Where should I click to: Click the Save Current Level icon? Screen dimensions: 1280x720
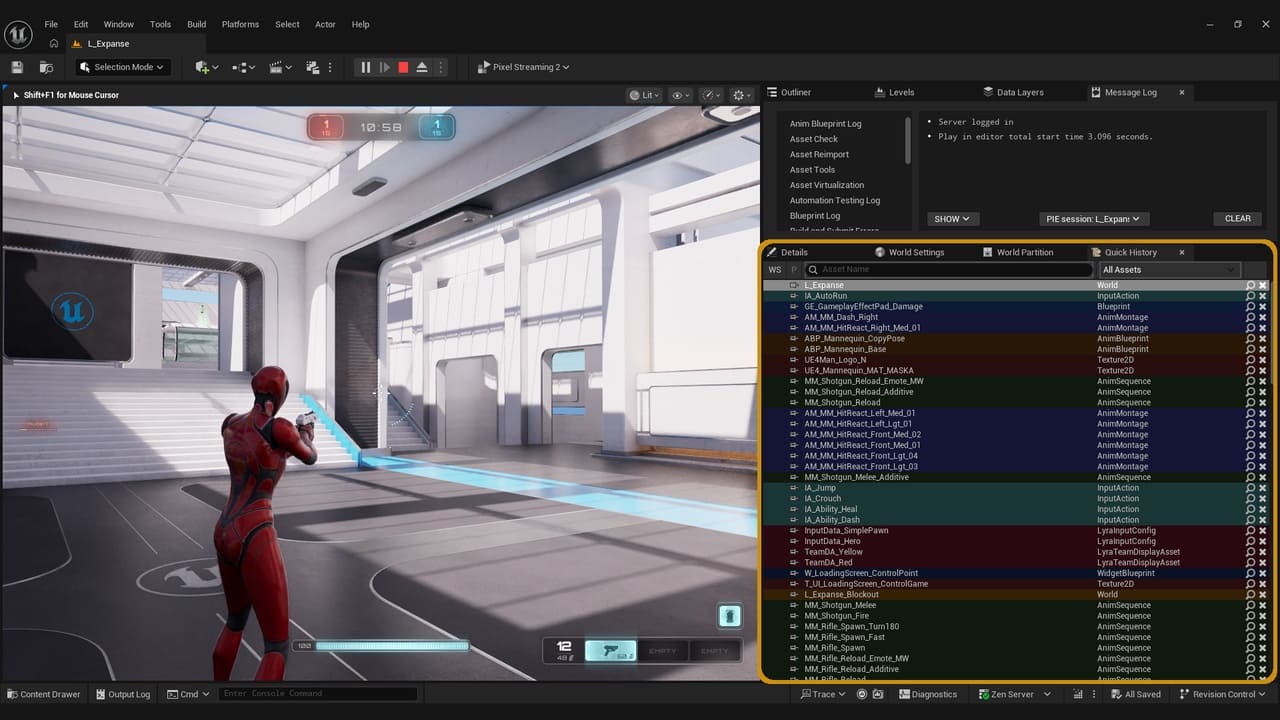click(17, 67)
